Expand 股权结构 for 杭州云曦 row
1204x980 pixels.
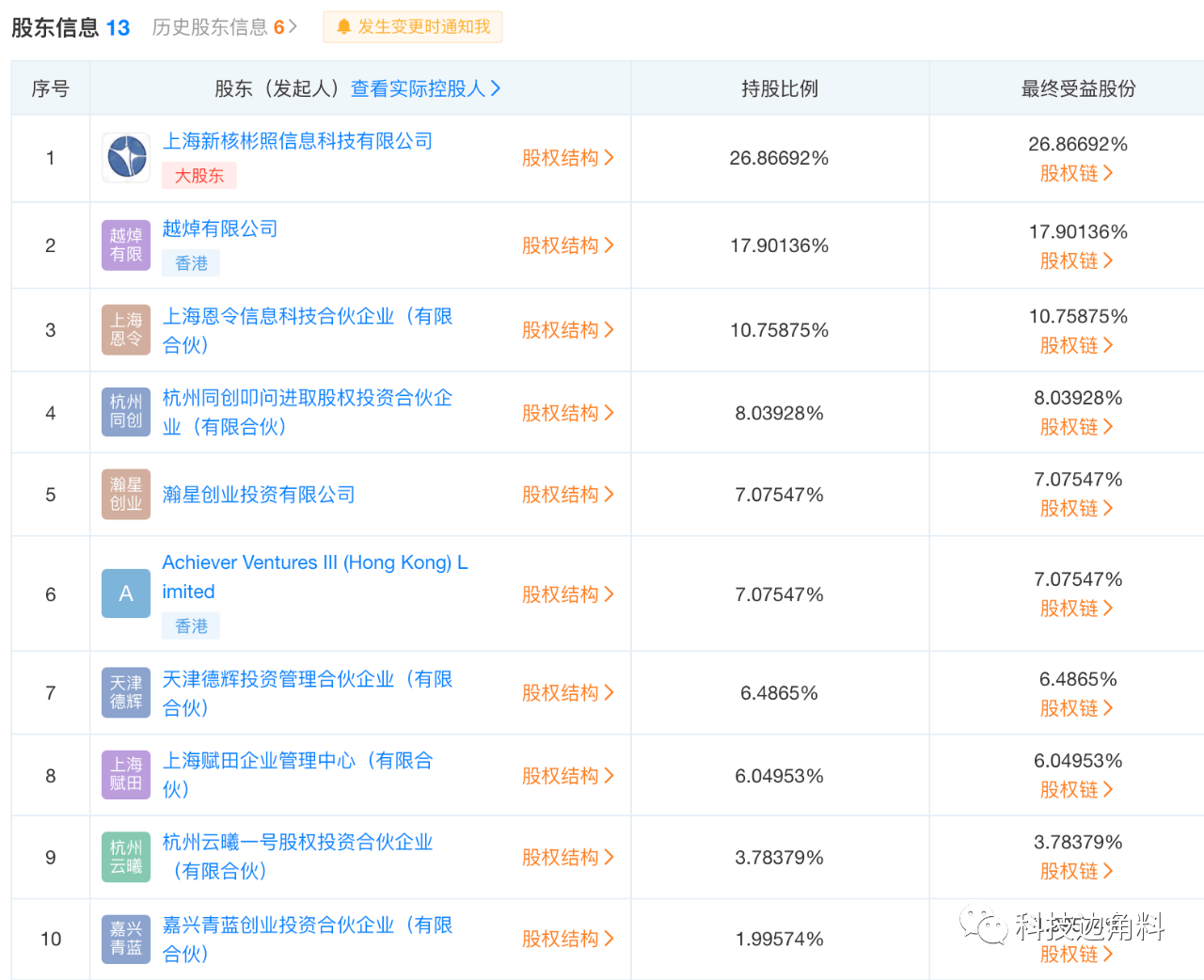(x=568, y=858)
